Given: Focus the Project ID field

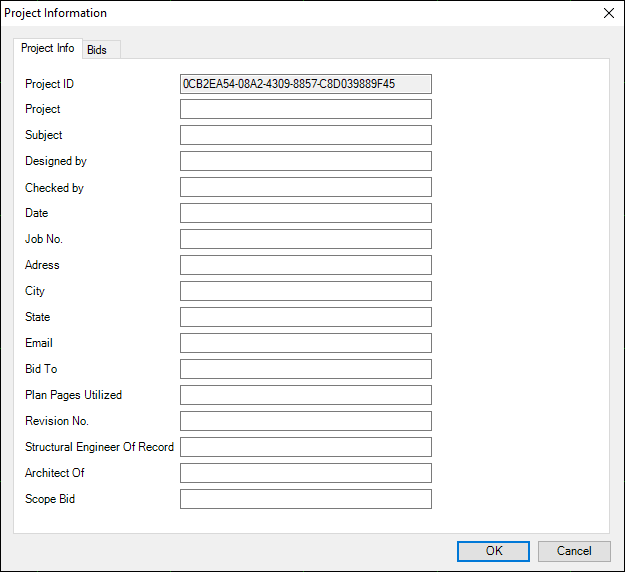Looking at the screenshot, I should (x=305, y=84).
